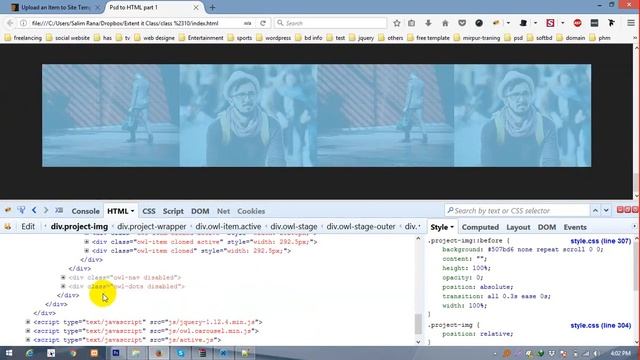The image size is (640, 360).
Task: Go to the Firefox home page icon
Action: [x=445, y=23]
